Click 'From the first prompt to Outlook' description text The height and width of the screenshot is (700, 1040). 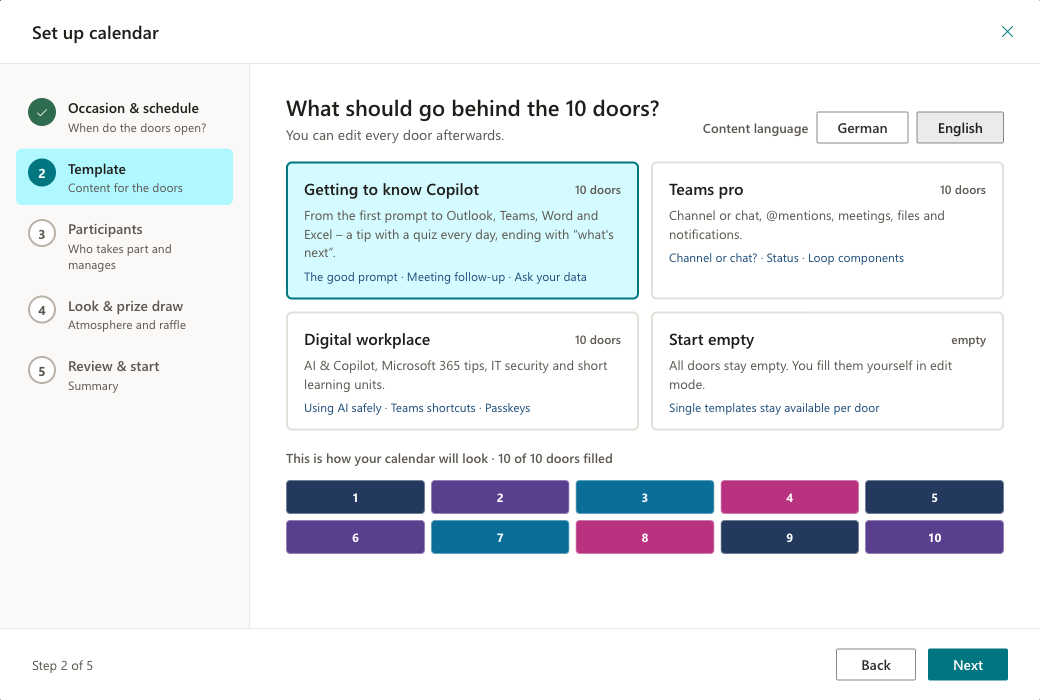tap(459, 234)
